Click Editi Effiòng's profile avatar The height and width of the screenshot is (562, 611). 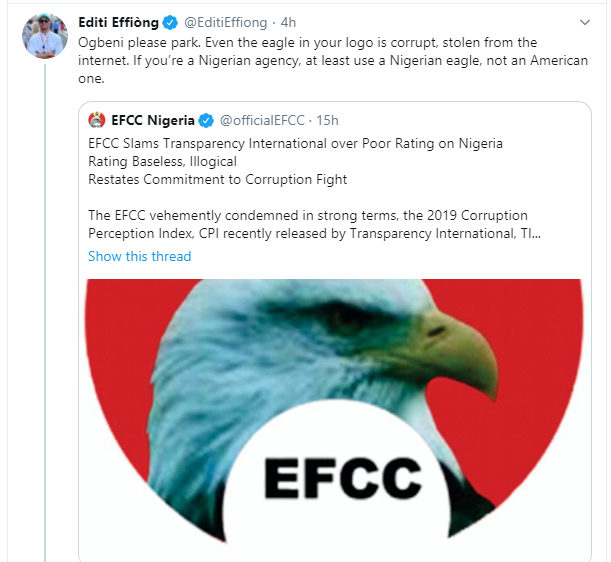pyautogui.click(x=42, y=34)
